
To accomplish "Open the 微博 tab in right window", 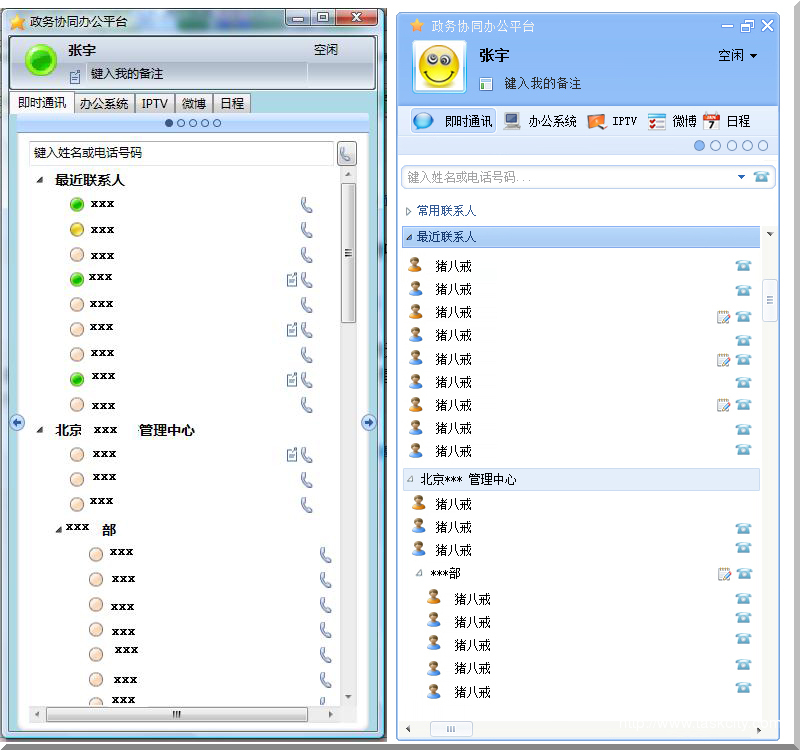I will point(673,121).
